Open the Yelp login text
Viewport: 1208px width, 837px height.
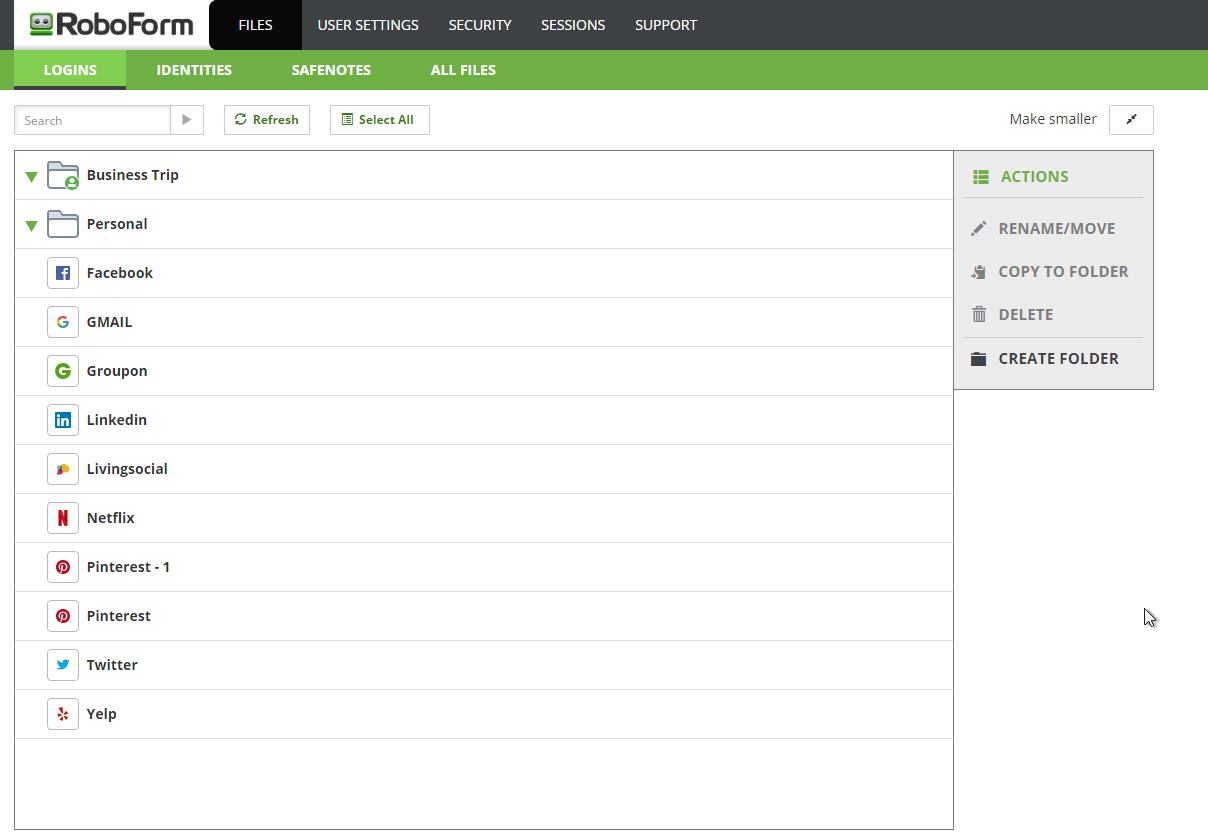click(102, 714)
